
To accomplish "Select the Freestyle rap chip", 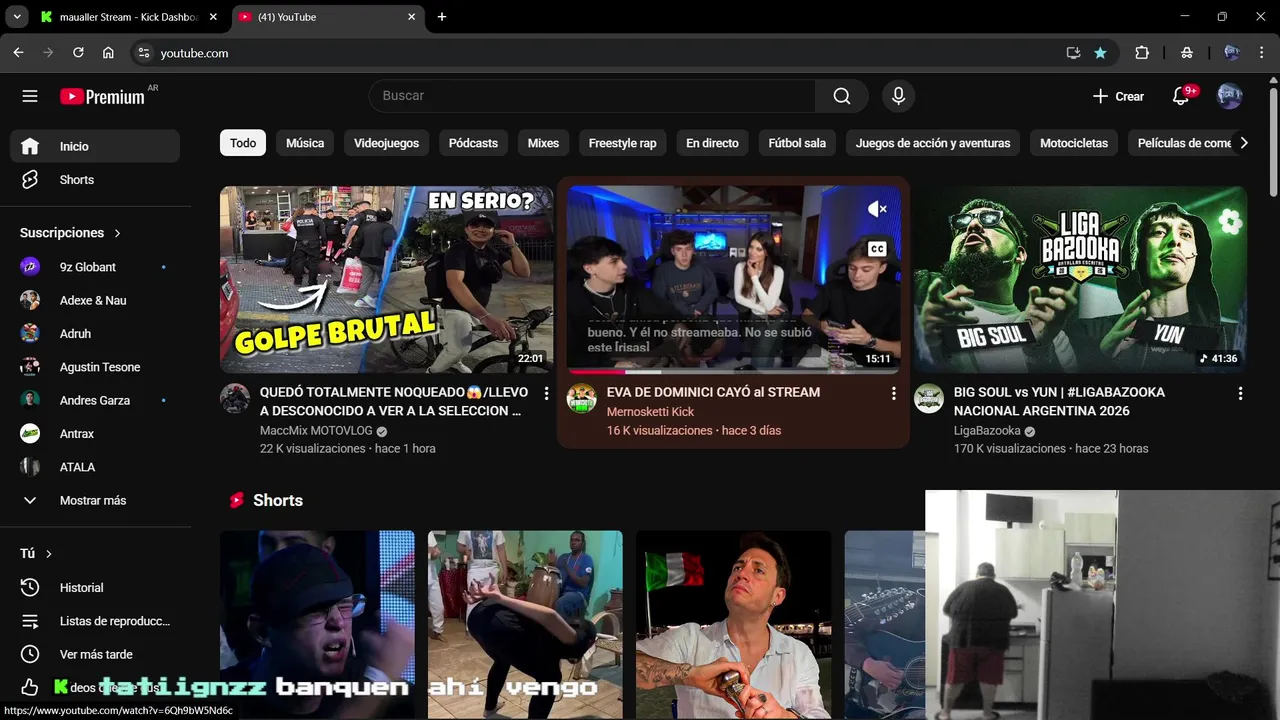I will 622,143.
